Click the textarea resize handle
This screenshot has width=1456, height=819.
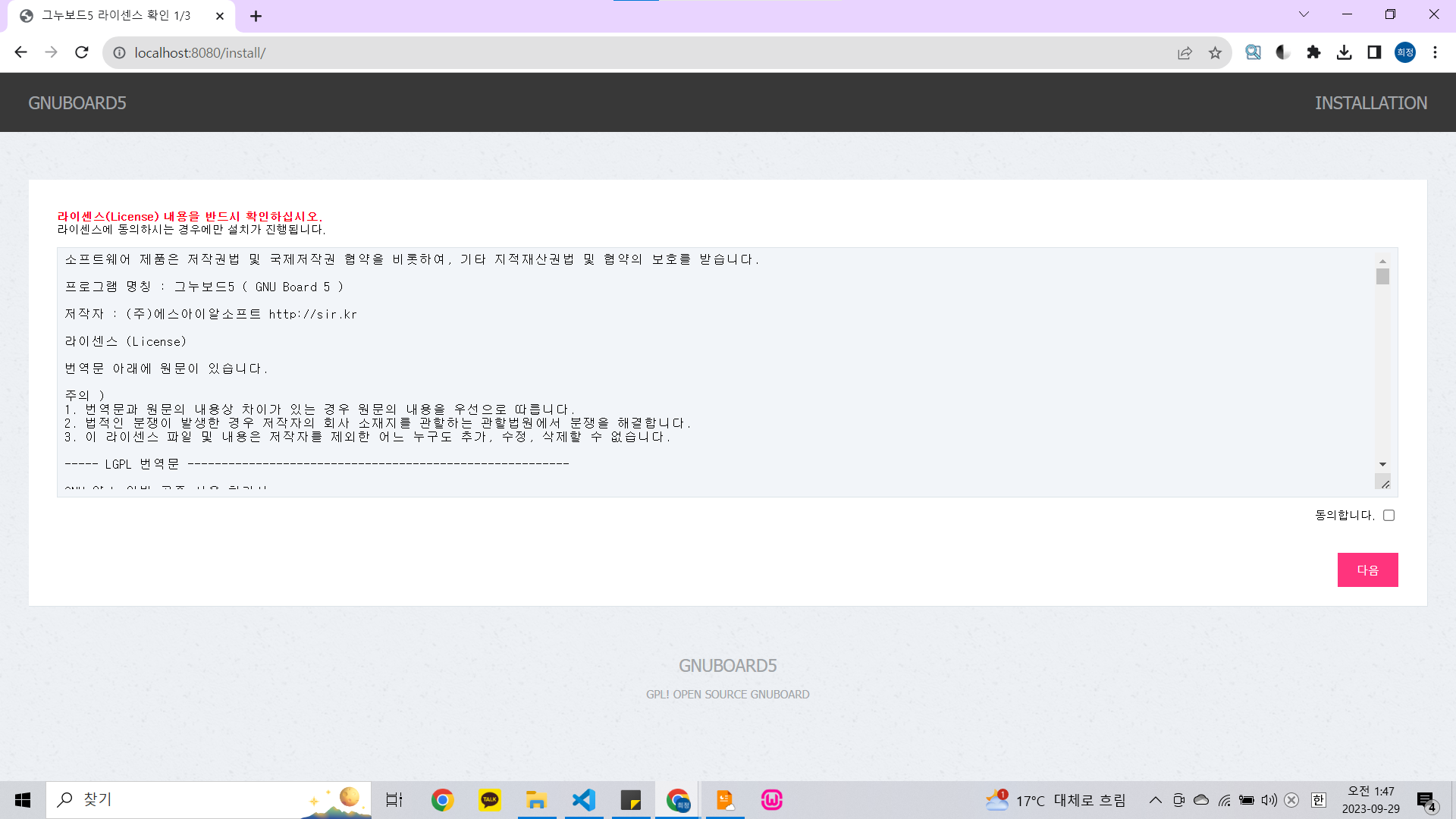coord(1385,483)
